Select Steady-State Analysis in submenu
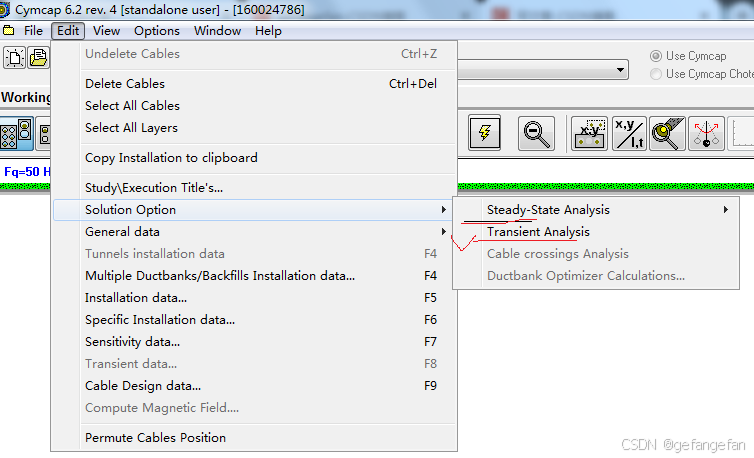Screen dimensions: 754x458 (596, 210)
